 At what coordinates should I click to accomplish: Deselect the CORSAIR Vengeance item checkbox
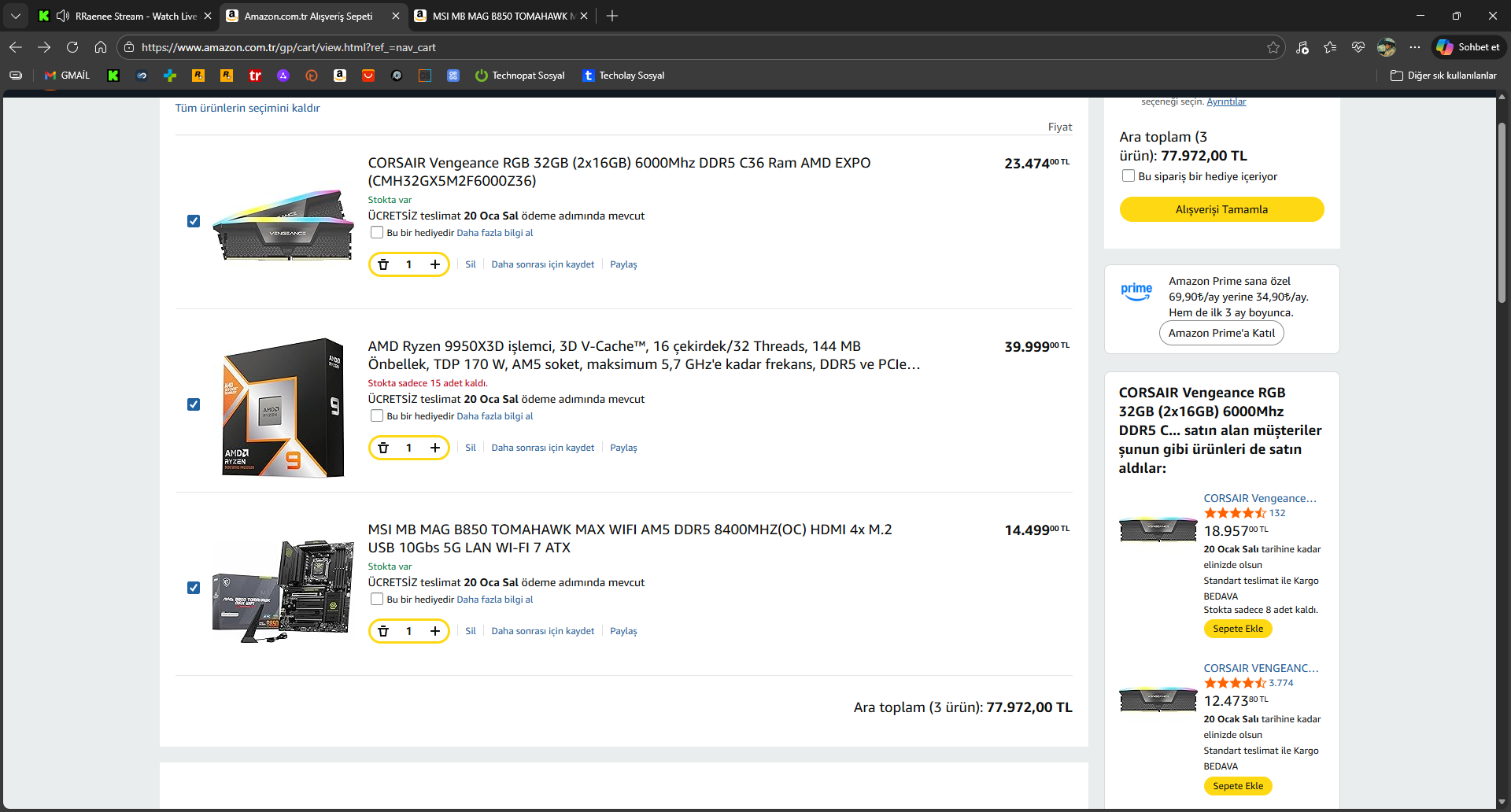tap(194, 221)
